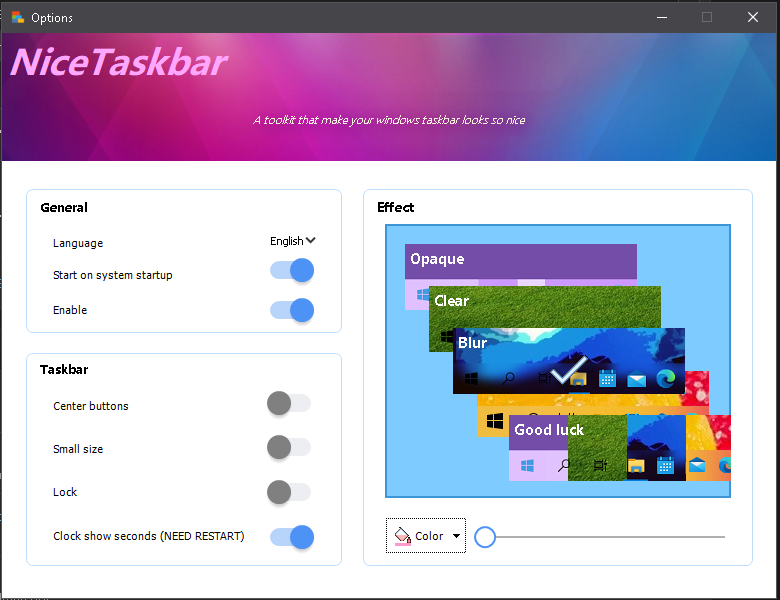
Task: Click Mail icon in Blur preview
Action: [636, 380]
